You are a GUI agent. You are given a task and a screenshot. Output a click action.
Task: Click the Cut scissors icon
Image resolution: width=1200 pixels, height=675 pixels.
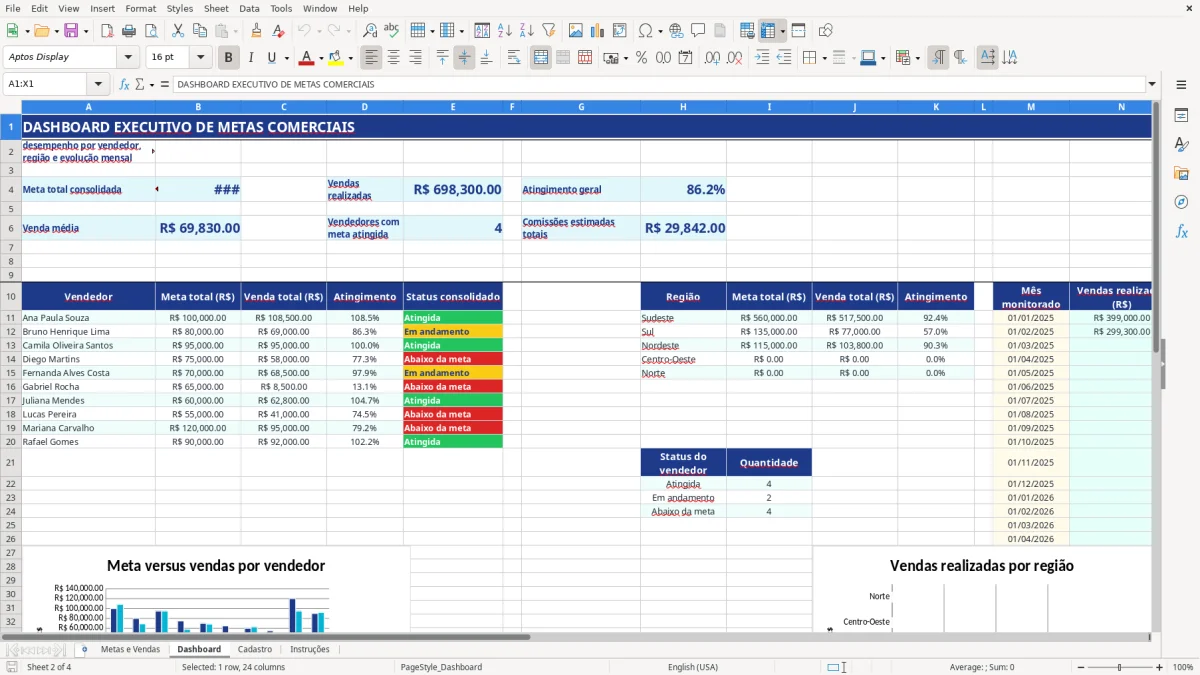[x=178, y=31]
